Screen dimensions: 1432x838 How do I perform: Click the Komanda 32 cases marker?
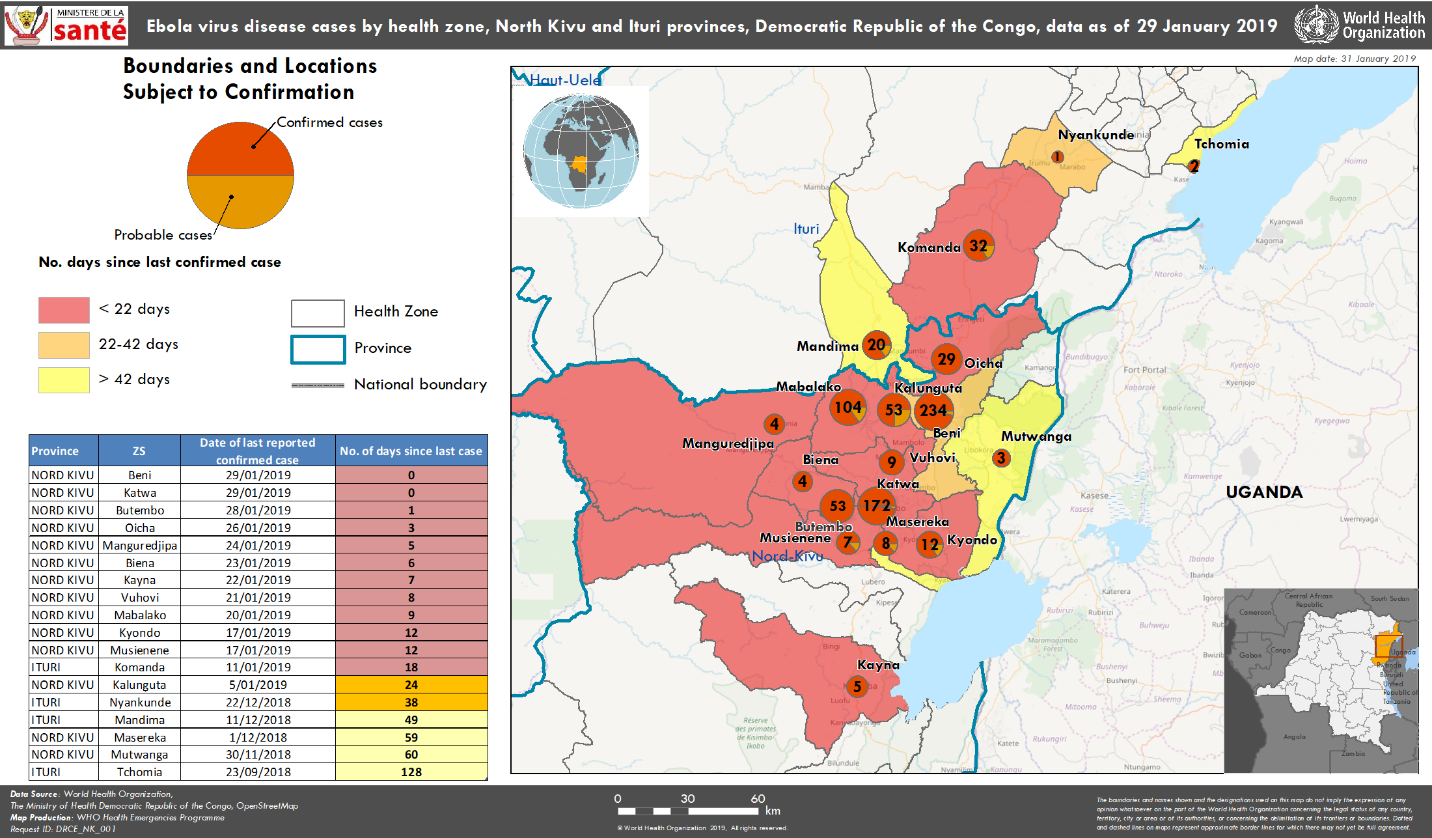click(978, 247)
